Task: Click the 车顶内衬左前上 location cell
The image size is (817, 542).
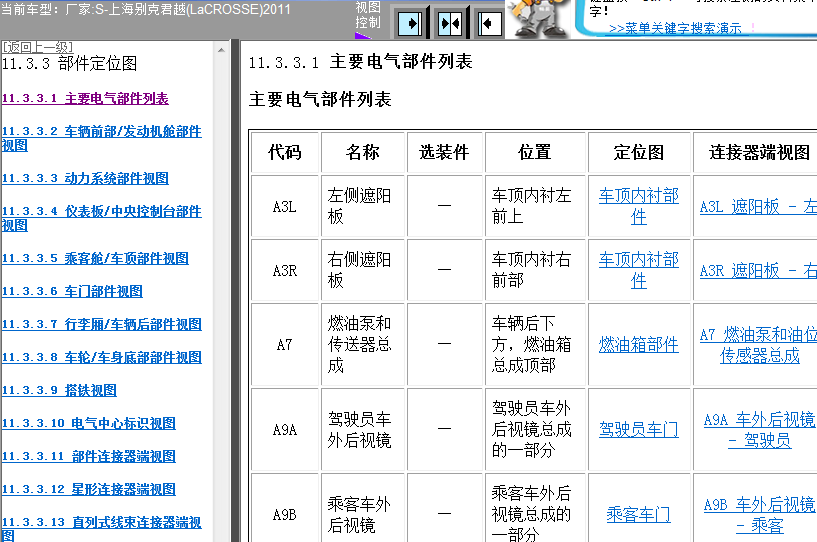Action: (x=535, y=206)
